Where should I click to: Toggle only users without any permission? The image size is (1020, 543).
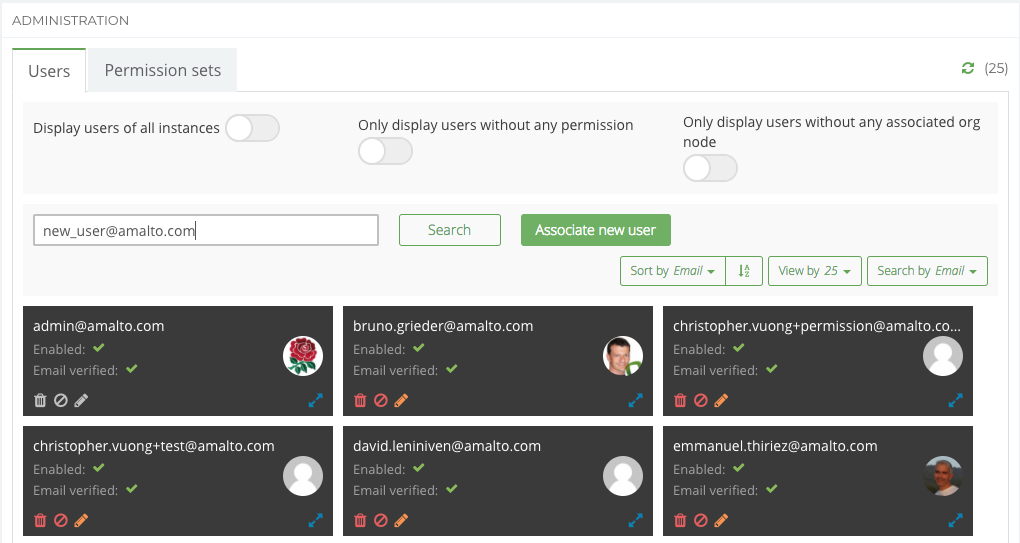tap(385, 151)
